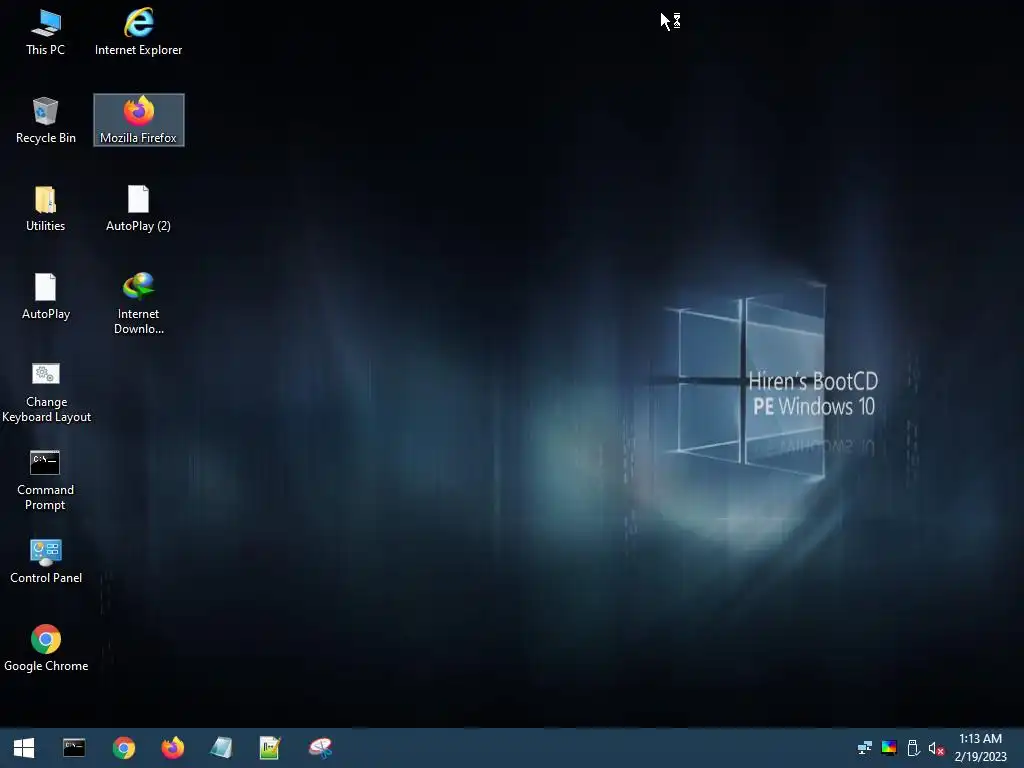Click the colorful display tray icon
Viewport: 1024px width, 768px height.
point(889,748)
